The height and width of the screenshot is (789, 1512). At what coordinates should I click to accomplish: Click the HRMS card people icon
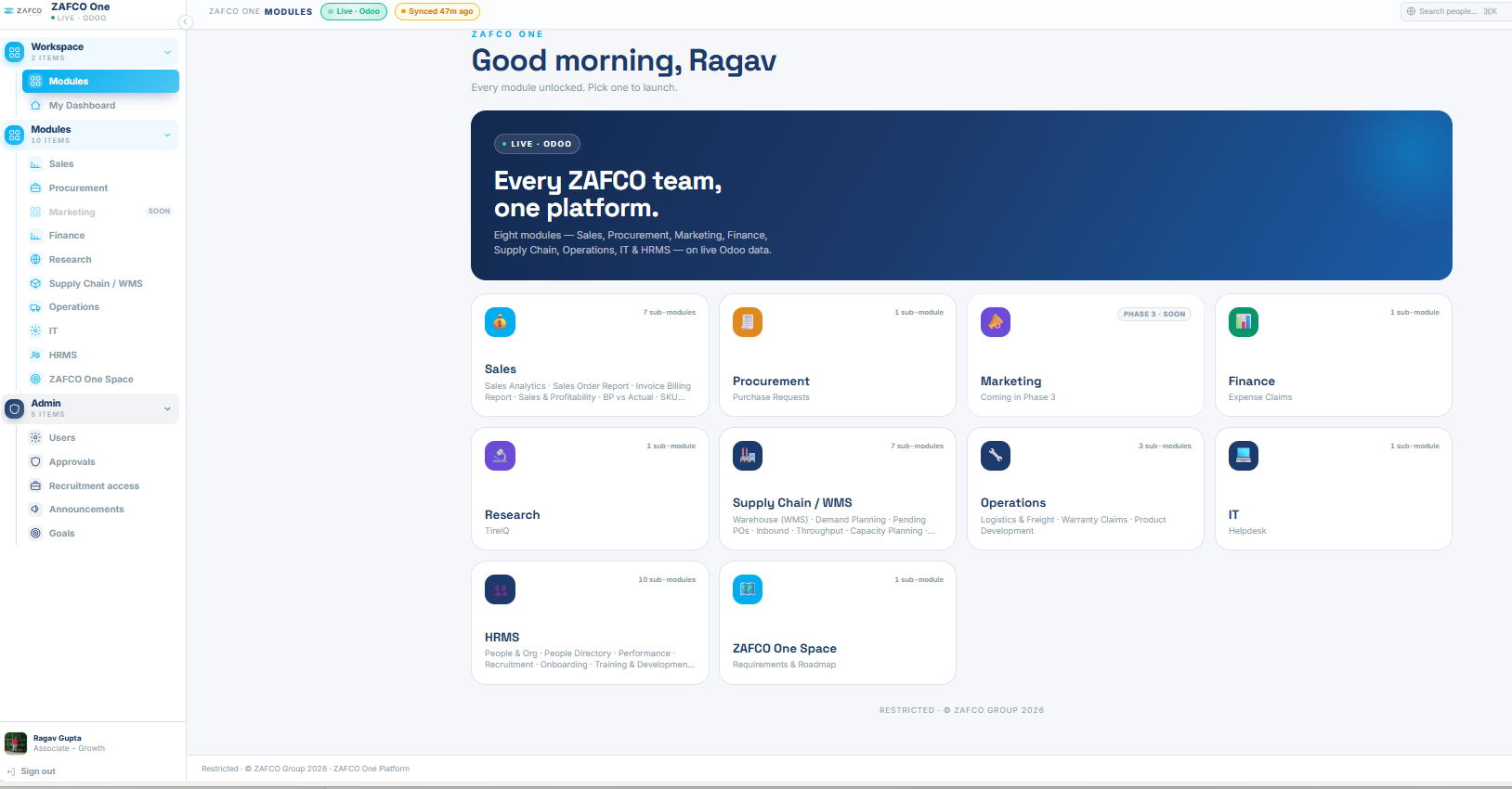point(500,589)
